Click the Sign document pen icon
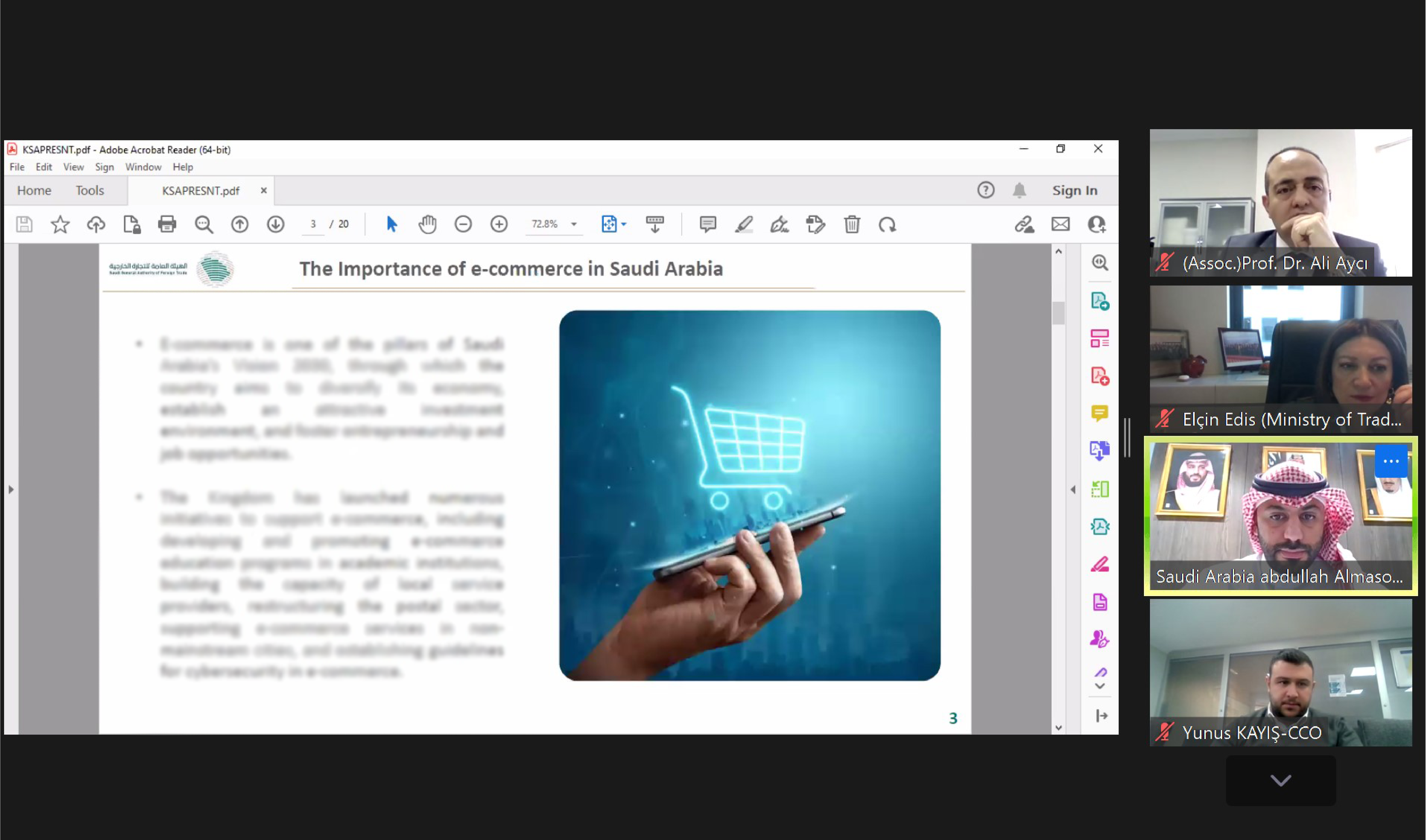Viewport: 1426px width, 840px height. (779, 224)
